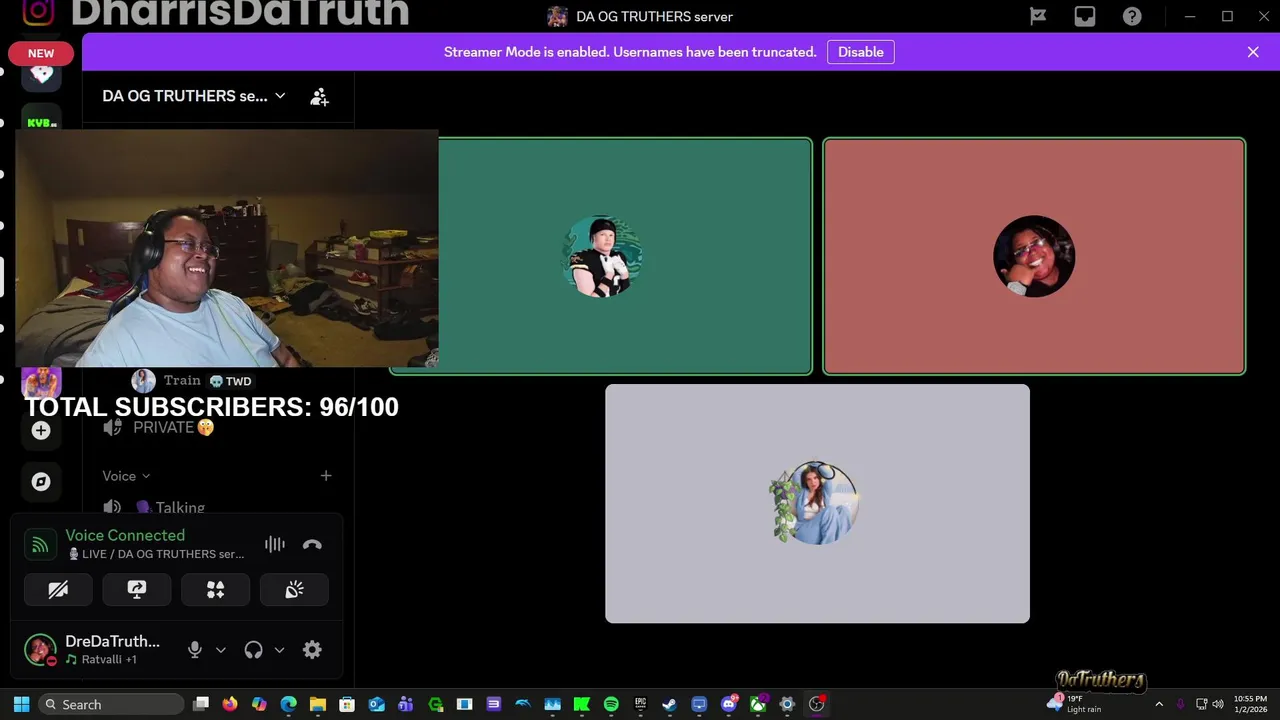Open Task View on the taskbar
Viewport: 1280px width, 720px height.
pyautogui.click(x=201, y=704)
